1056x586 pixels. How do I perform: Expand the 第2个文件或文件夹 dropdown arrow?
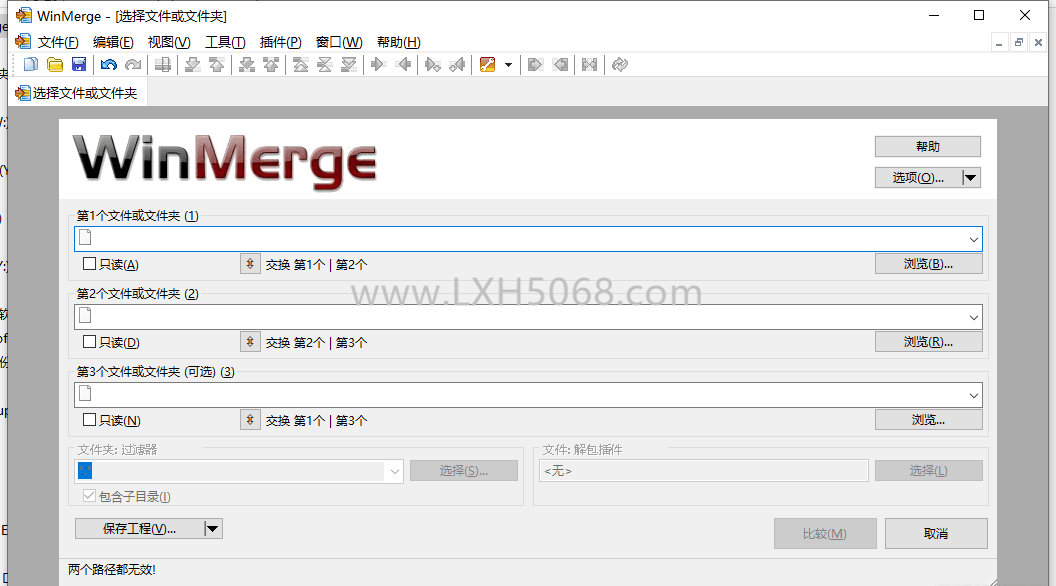point(973,317)
